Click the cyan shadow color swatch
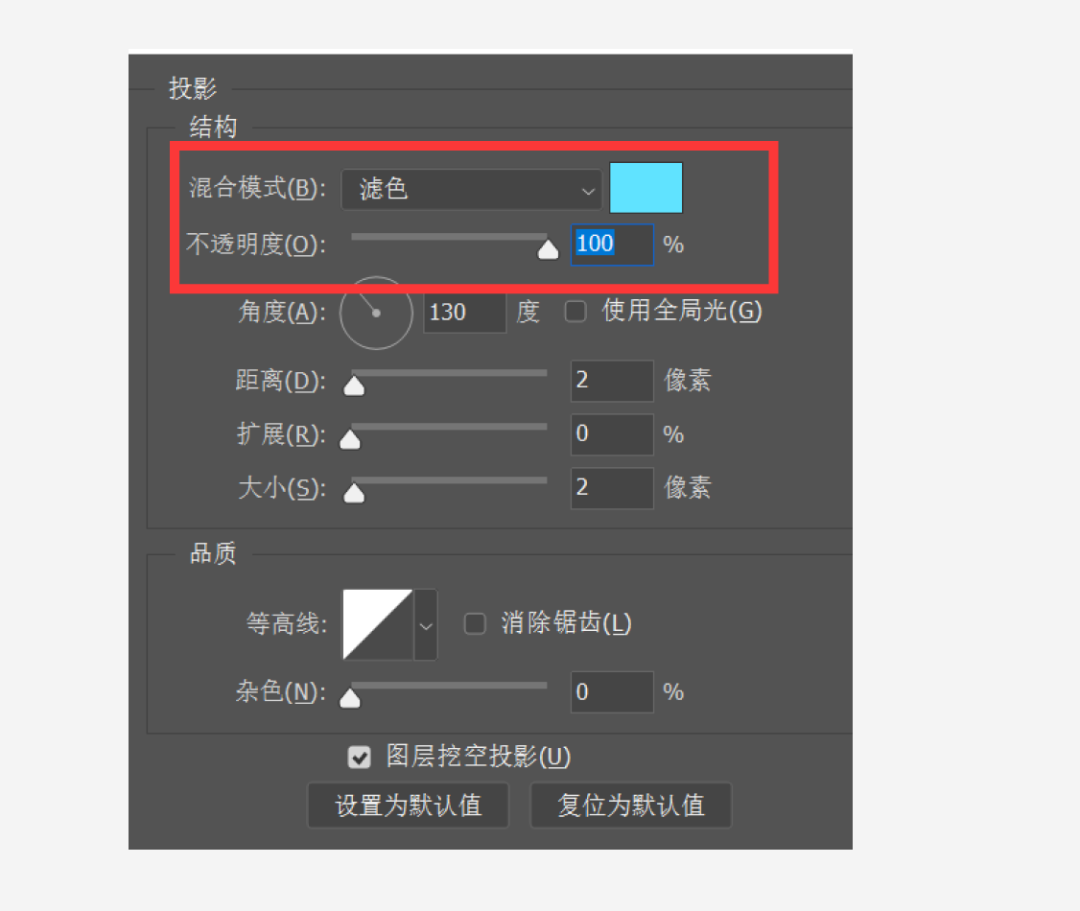1080x911 pixels. pyautogui.click(x=645, y=188)
